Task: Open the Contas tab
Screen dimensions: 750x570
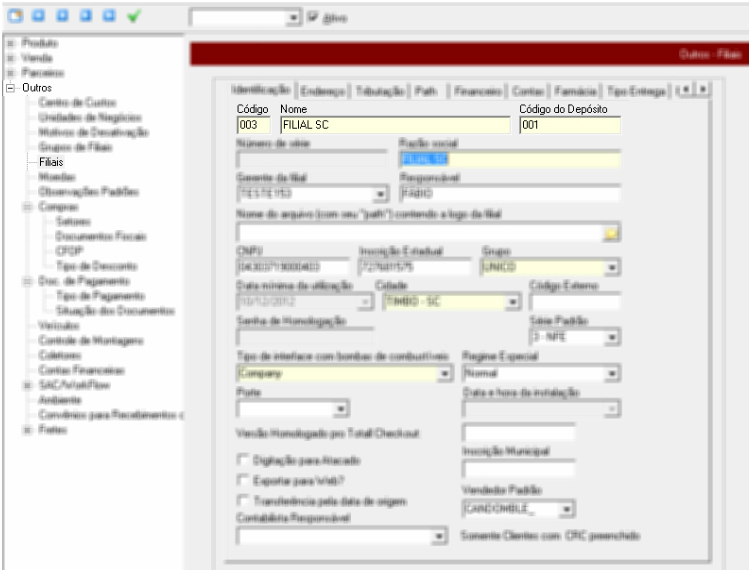Action: 528,91
